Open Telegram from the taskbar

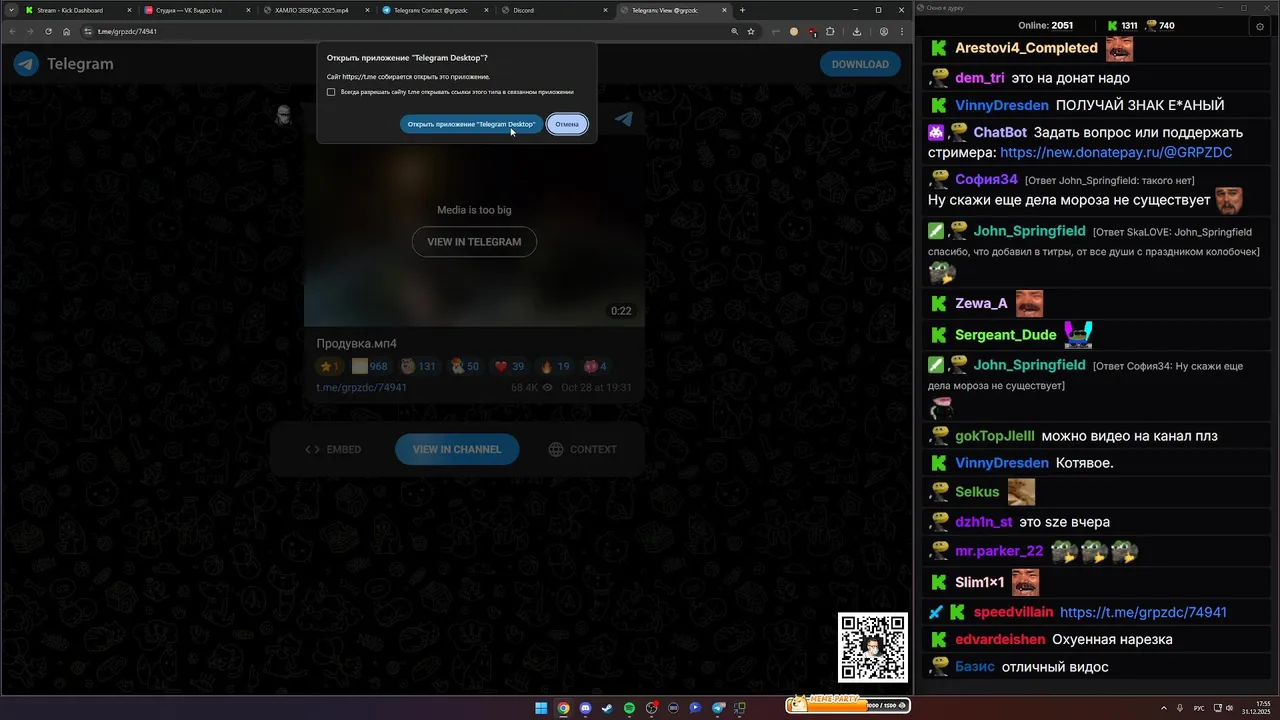(x=717, y=708)
